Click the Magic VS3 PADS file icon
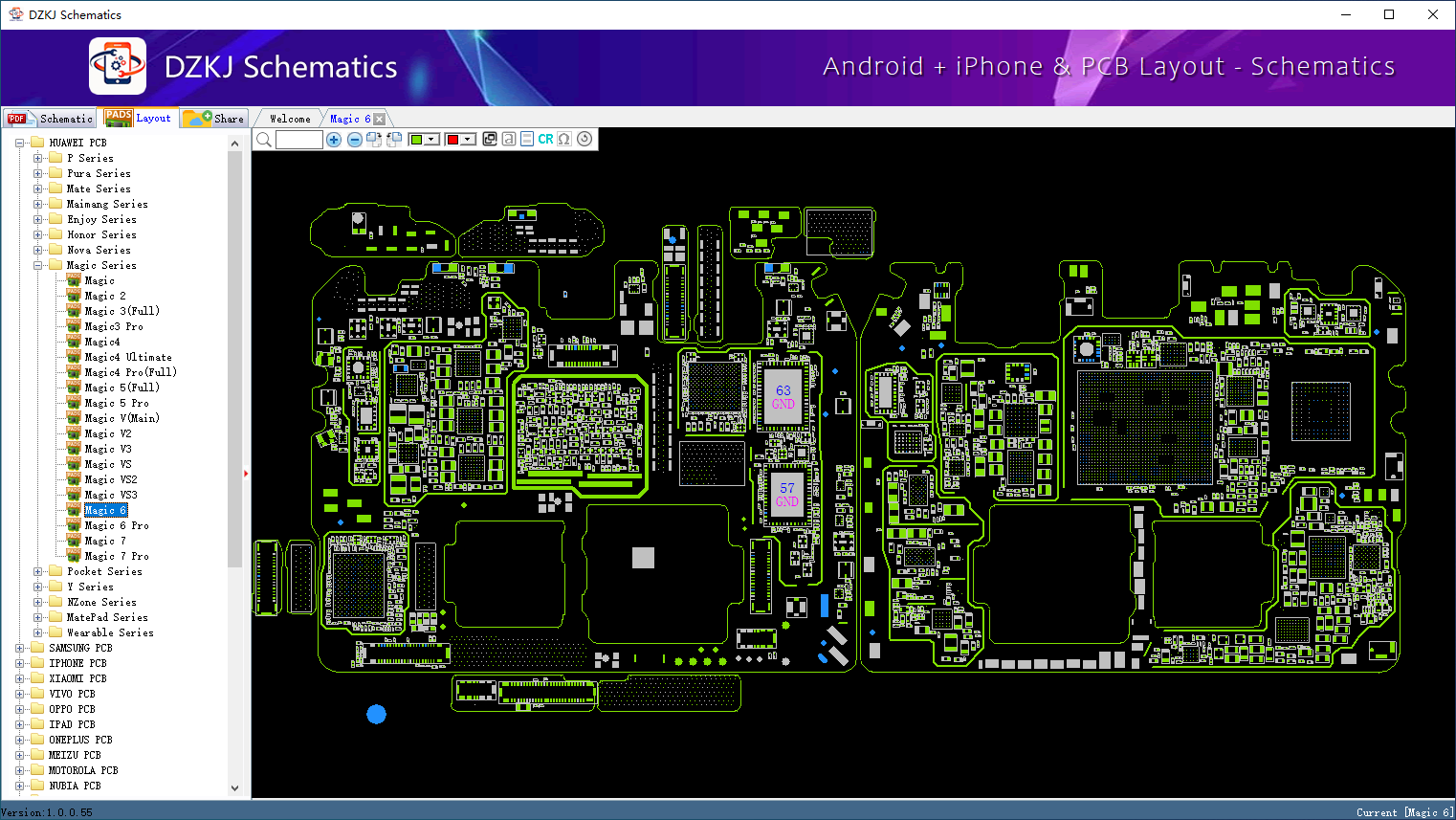The image size is (1456, 820). (x=74, y=495)
